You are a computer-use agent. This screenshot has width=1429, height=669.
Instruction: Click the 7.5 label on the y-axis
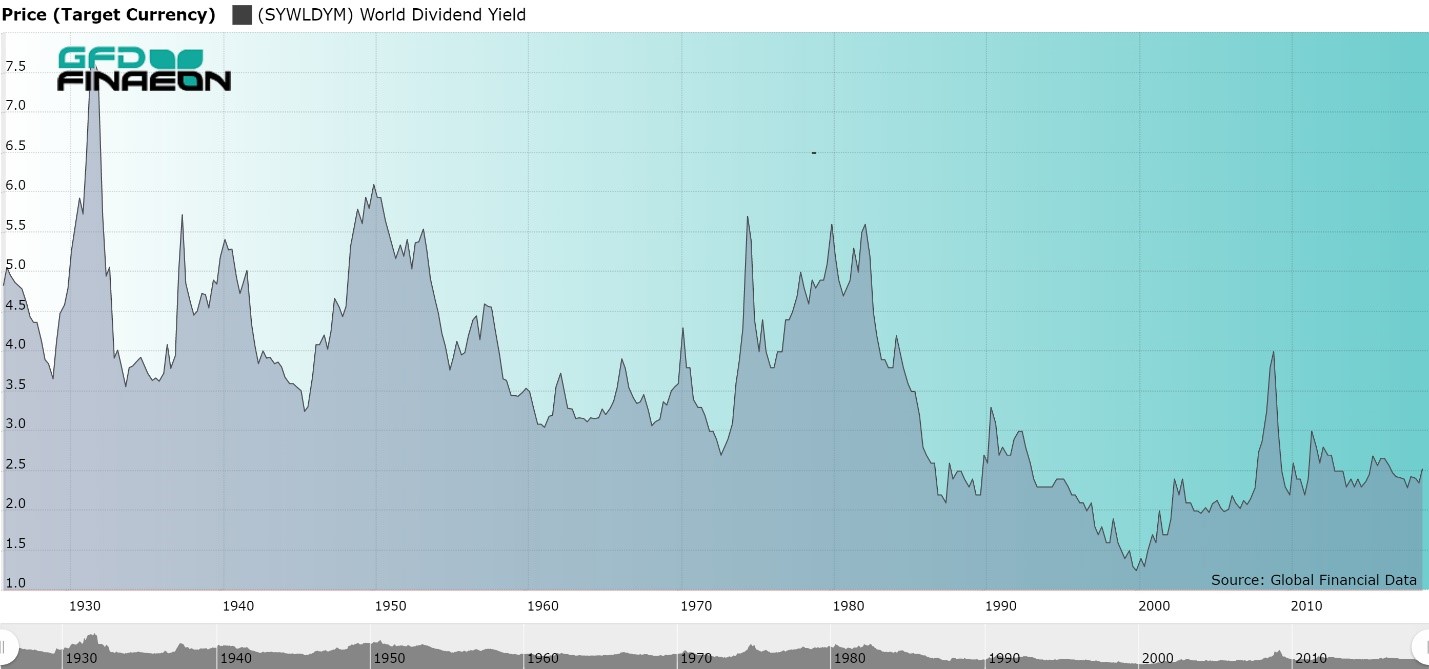click(x=16, y=67)
